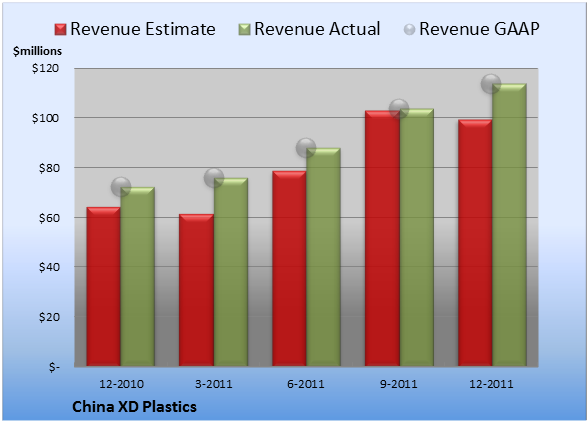Viewport: 588px width, 422px height.
Task: Click the 12-2010 quarter label
Action: 121,384
